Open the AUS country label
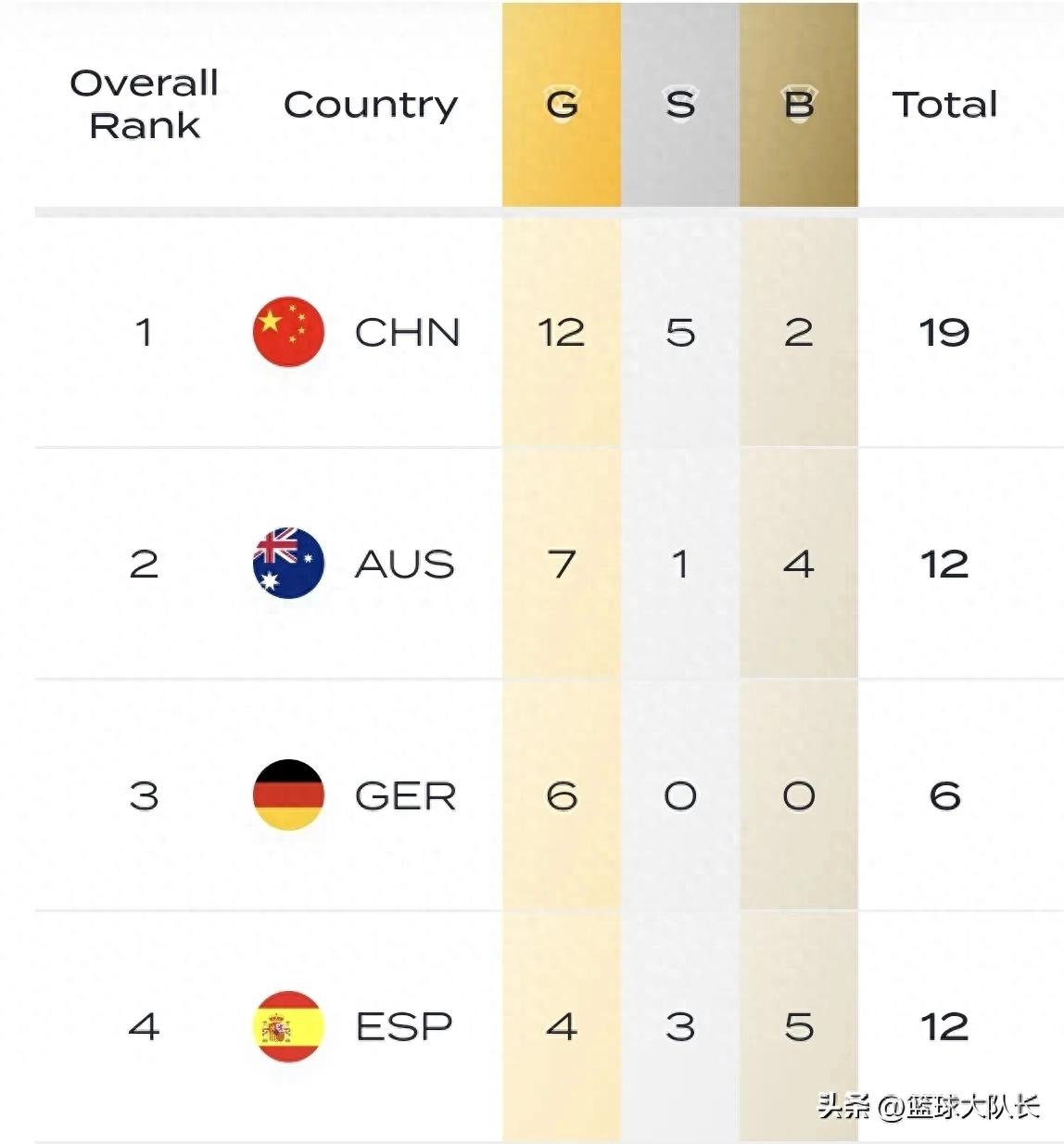This screenshot has width=1064, height=1144. click(405, 564)
